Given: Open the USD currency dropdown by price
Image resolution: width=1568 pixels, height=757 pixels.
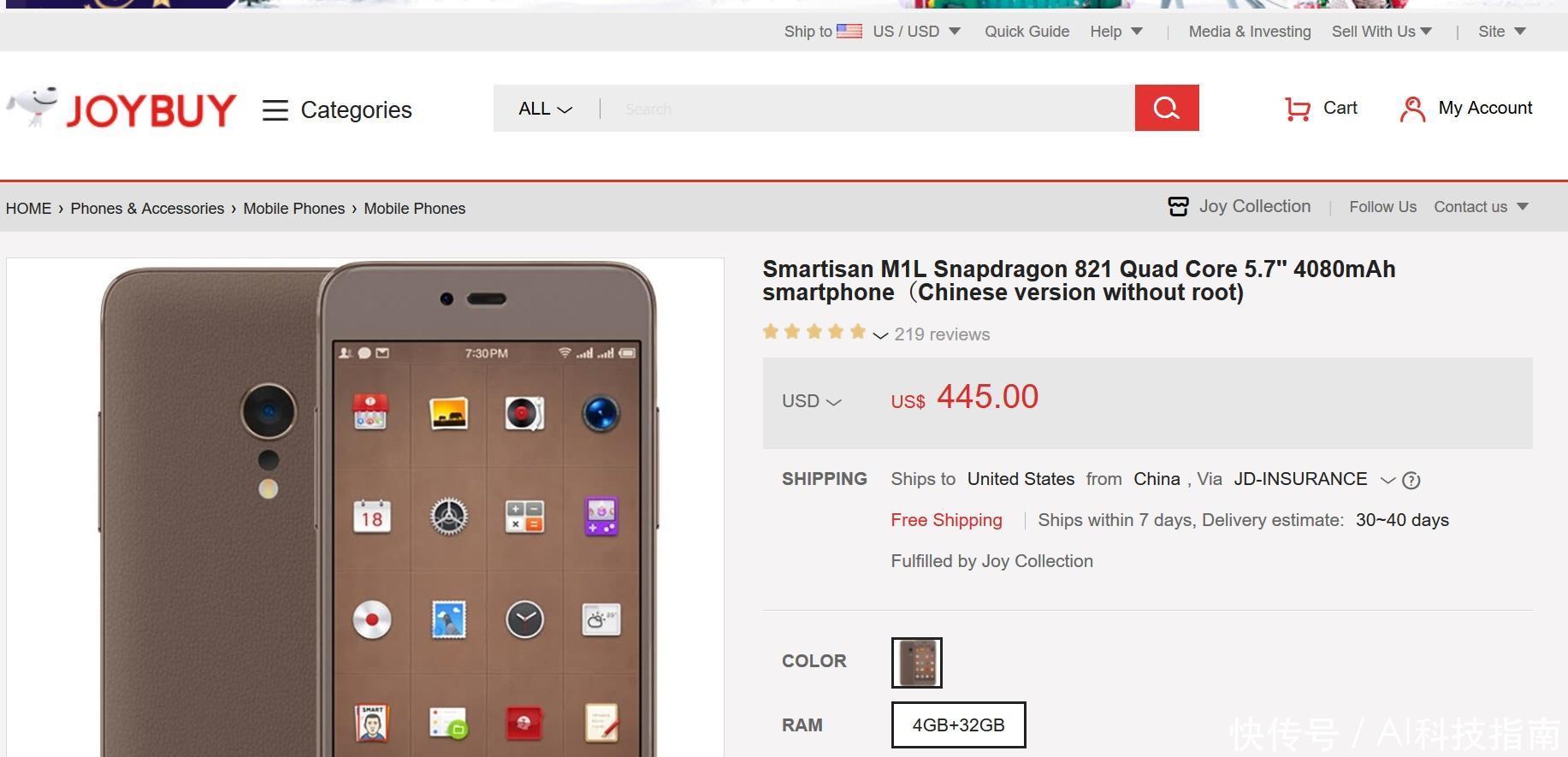Looking at the screenshot, I should pos(811,401).
